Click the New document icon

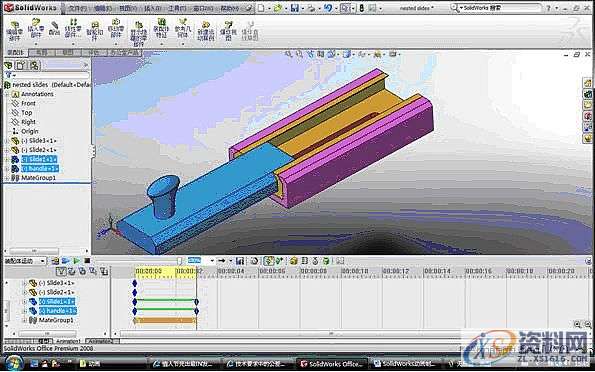click(261, 8)
